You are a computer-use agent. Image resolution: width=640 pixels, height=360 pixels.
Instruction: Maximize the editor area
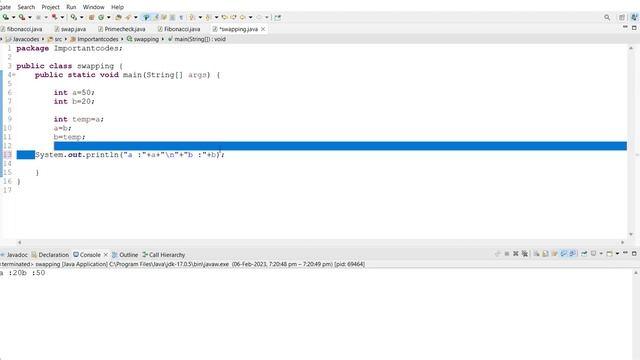(634, 28)
